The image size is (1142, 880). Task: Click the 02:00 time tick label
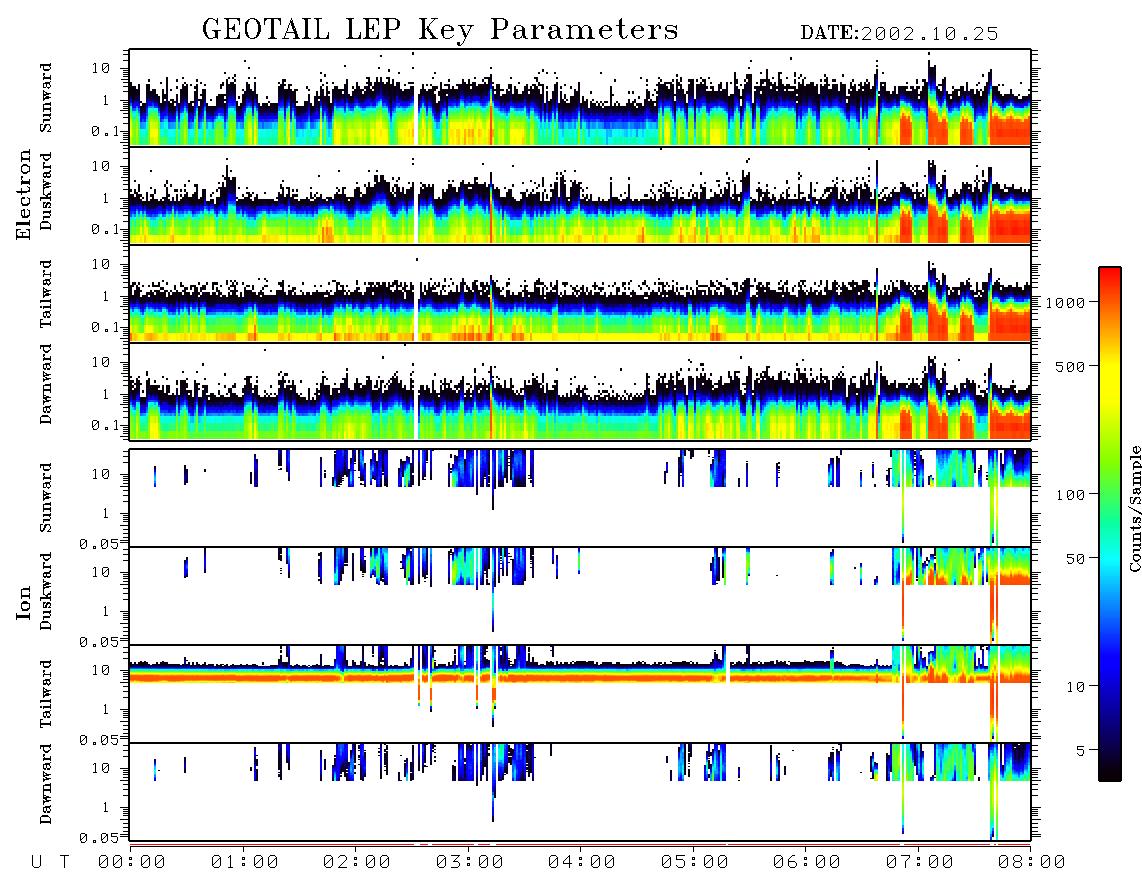click(357, 863)
